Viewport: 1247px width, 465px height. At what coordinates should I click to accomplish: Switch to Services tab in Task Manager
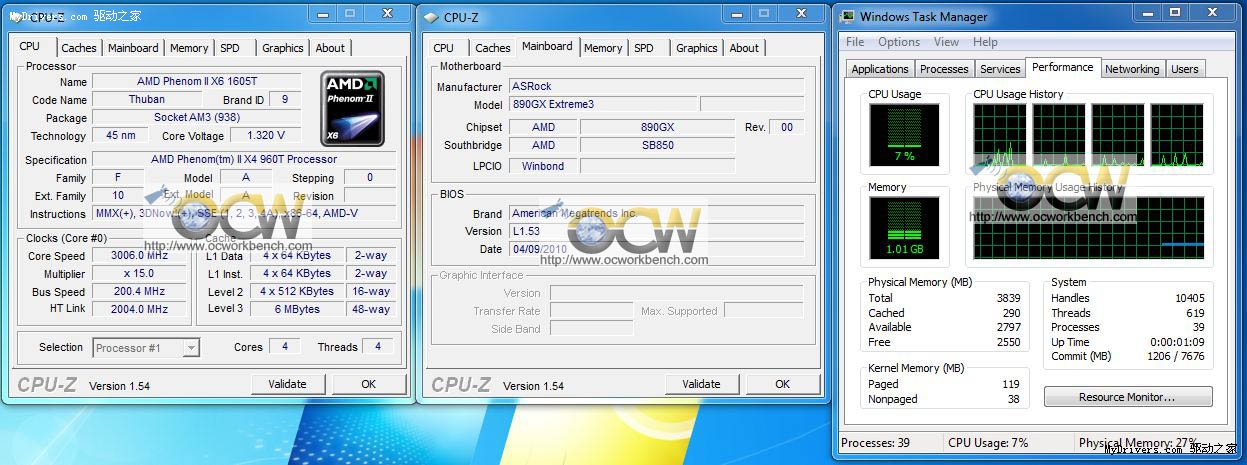[x=1000, y=69]
